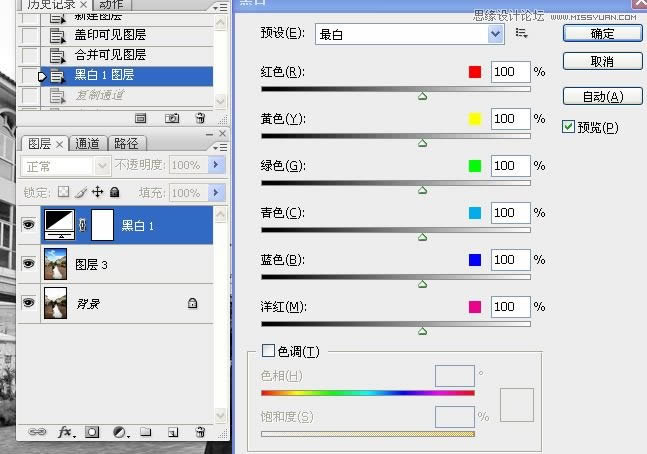The image size is (647, 454).
Task: Expand the 预设 preset dropdown
Action: (x=495, y=34)
